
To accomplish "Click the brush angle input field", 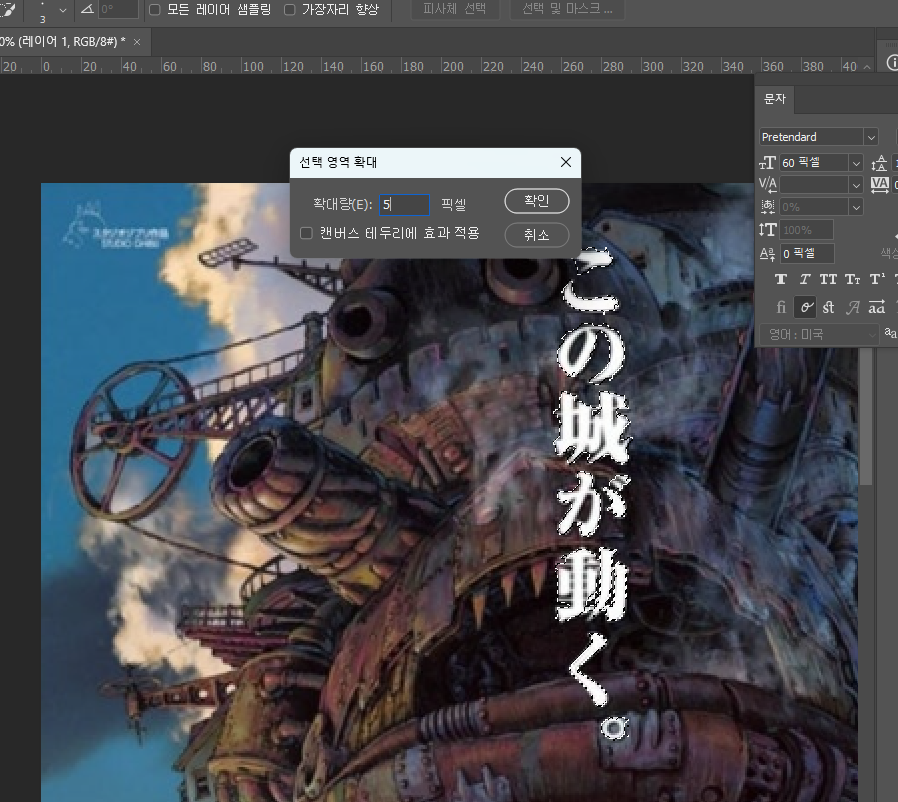I will [x=118, y=9].
